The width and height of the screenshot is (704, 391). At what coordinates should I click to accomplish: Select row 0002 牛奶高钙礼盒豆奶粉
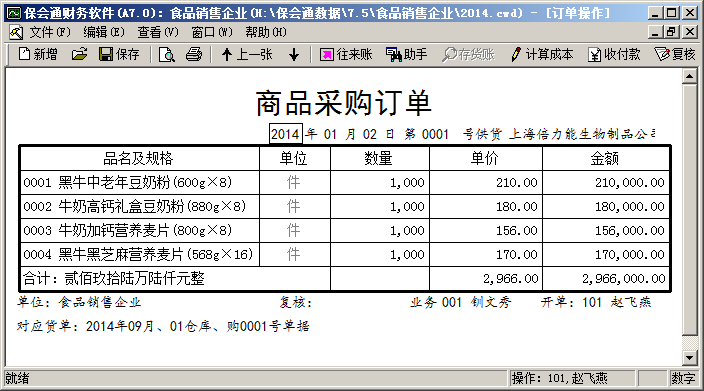pyautogui.click(x=140, y=206)
